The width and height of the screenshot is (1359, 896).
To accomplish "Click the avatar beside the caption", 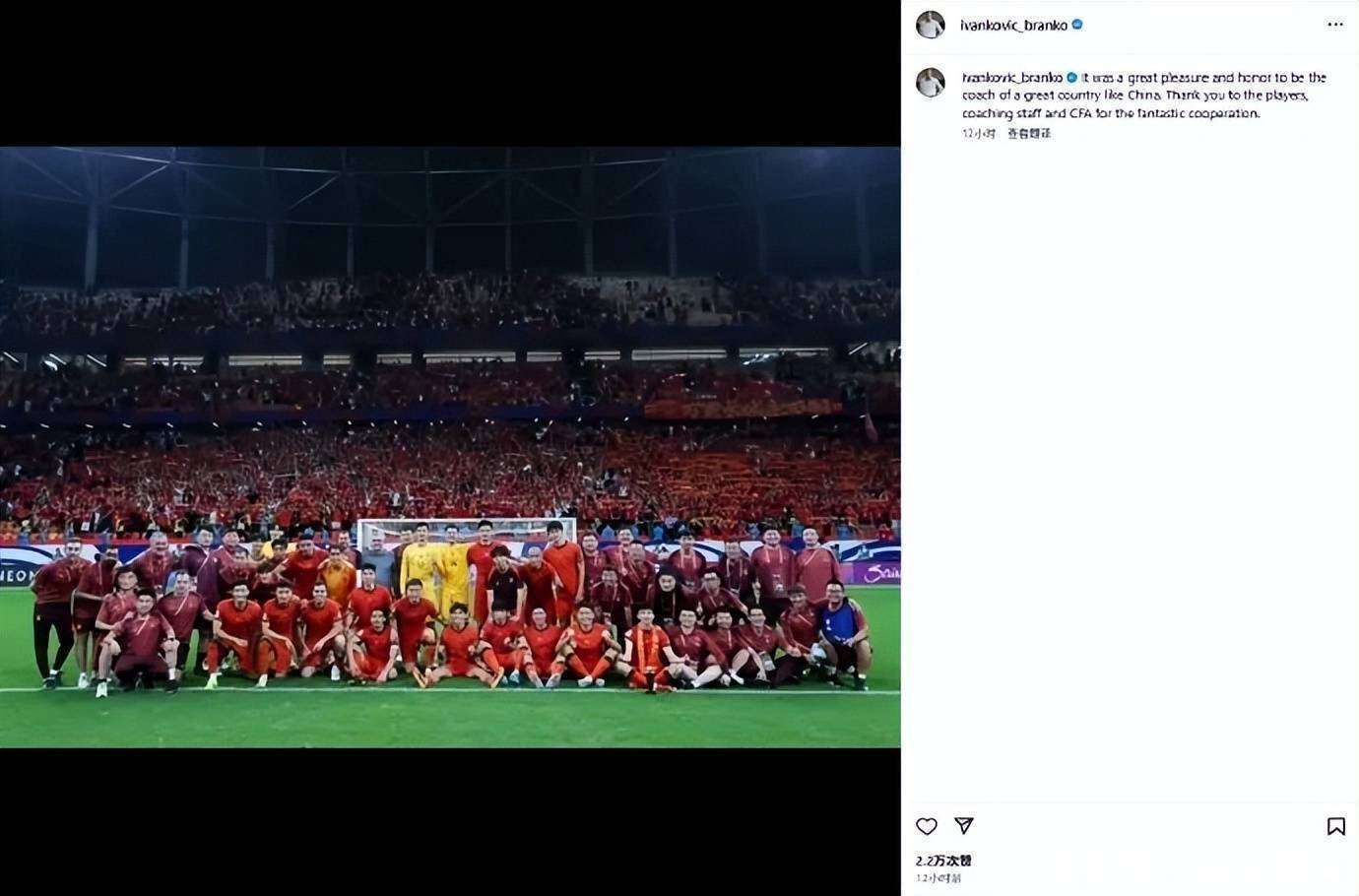I will point(930,83).
